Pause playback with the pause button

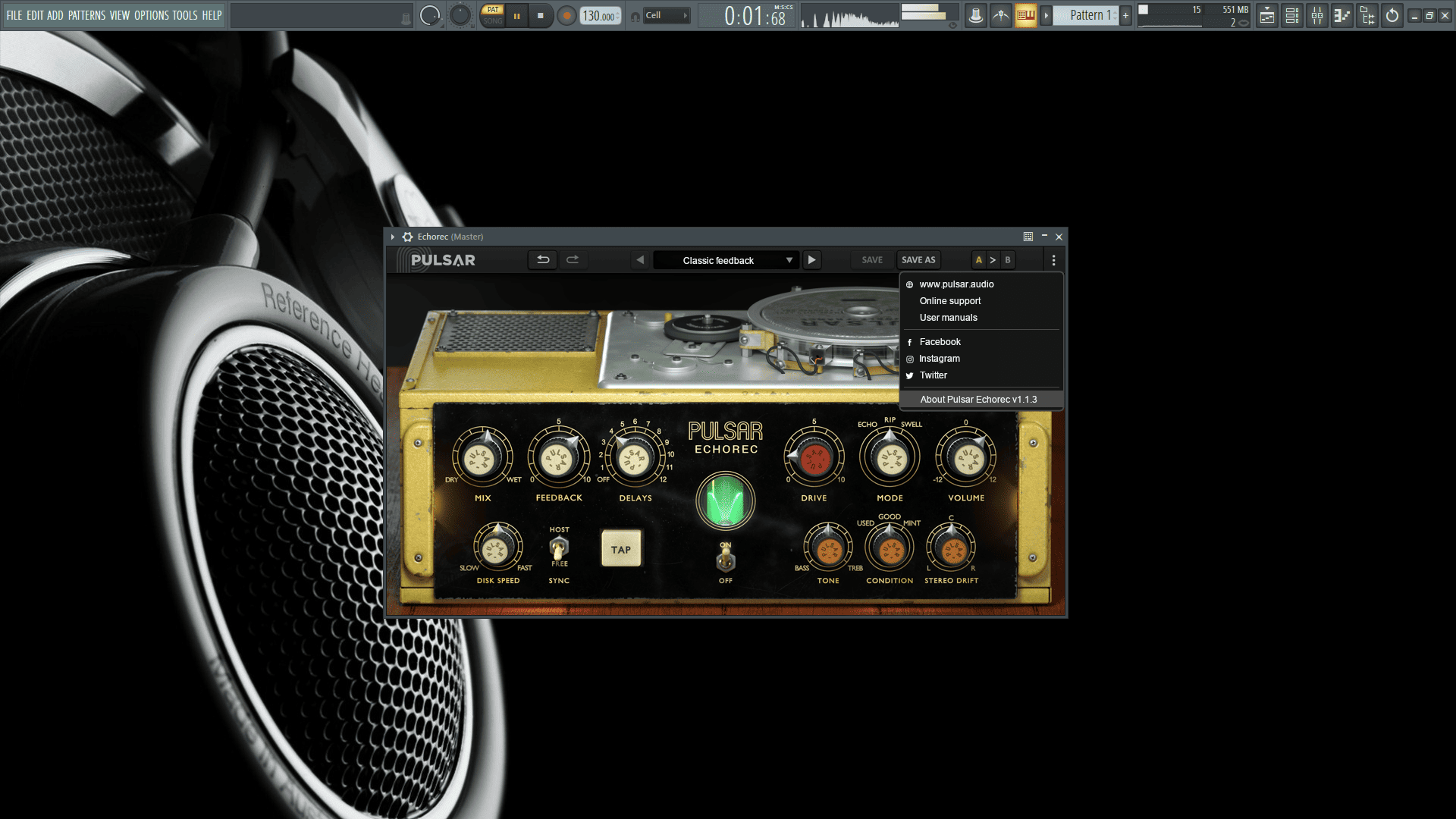pyautogui.click(x=517, y=16)
